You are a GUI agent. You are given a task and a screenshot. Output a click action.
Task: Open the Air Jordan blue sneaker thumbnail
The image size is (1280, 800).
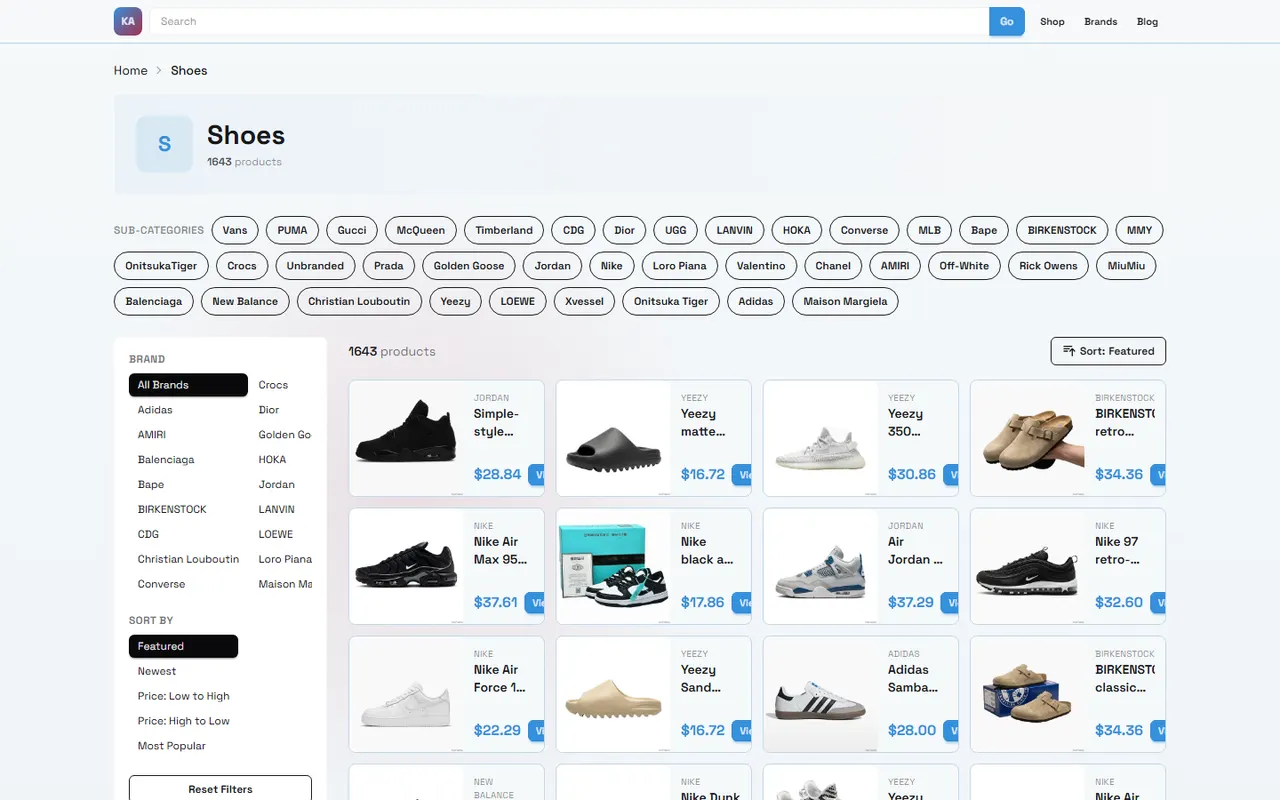click(821, 566)
